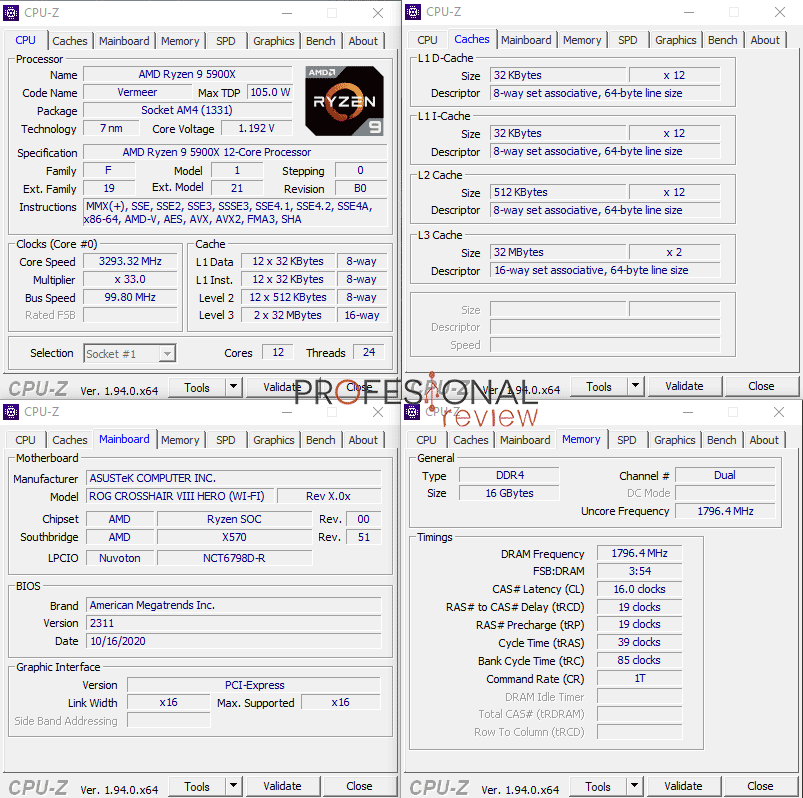The height and width of the screenshot is (798, 803).
Task: Open the Bench tab in the Caches window
Action: (x=723, y=40)
